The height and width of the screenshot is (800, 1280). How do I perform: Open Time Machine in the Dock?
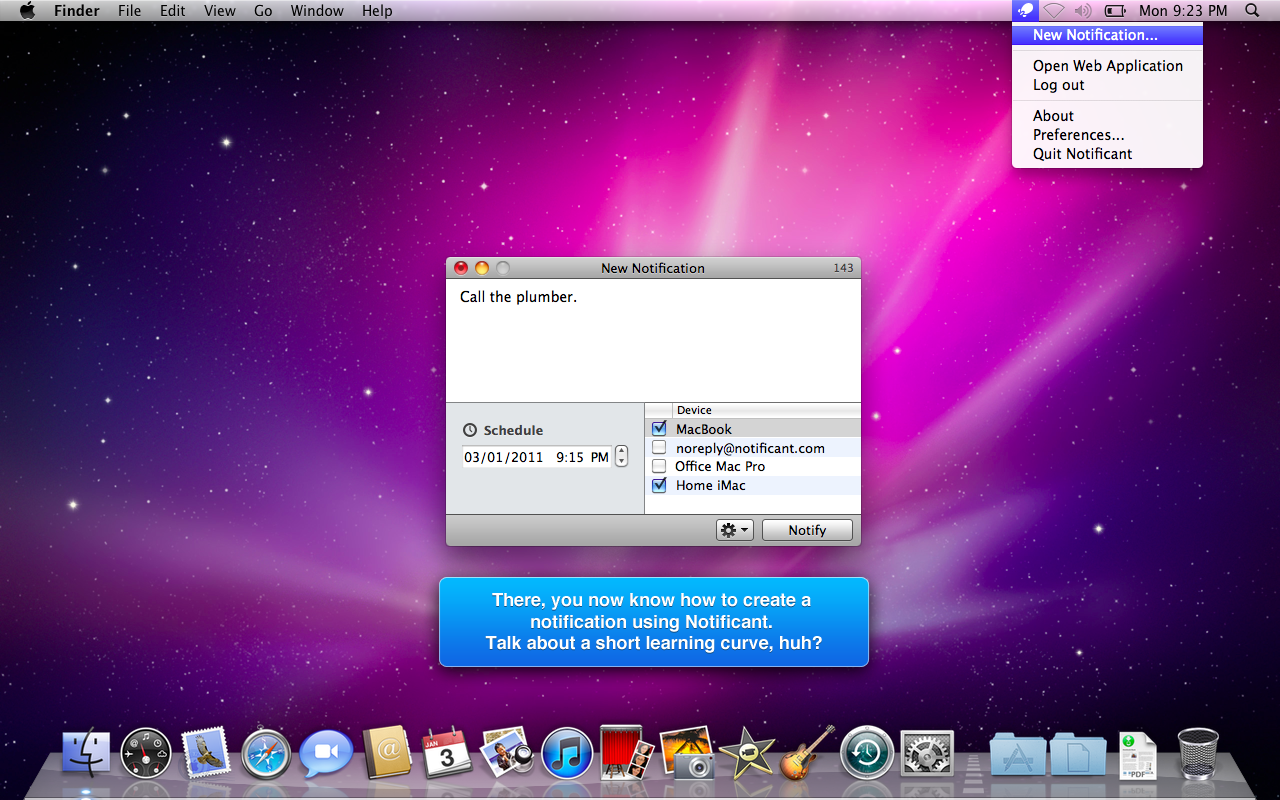click(x=866, y=754)
